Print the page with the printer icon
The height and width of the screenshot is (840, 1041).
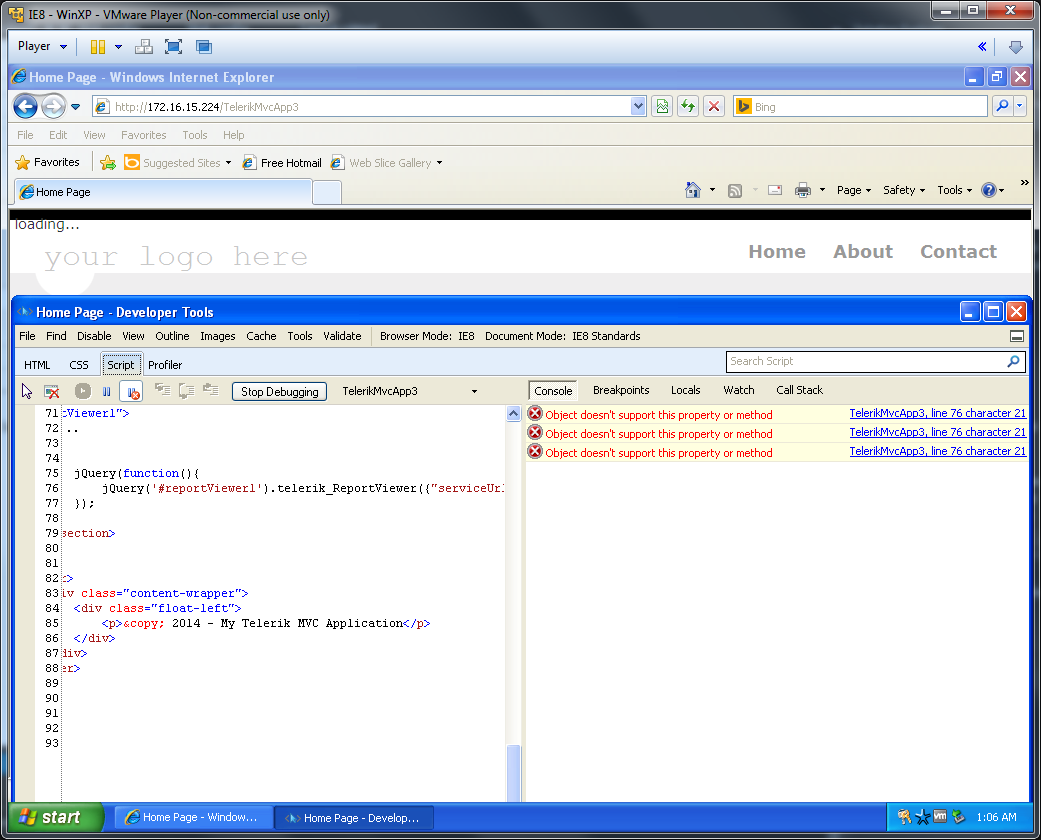coord(803,191)
